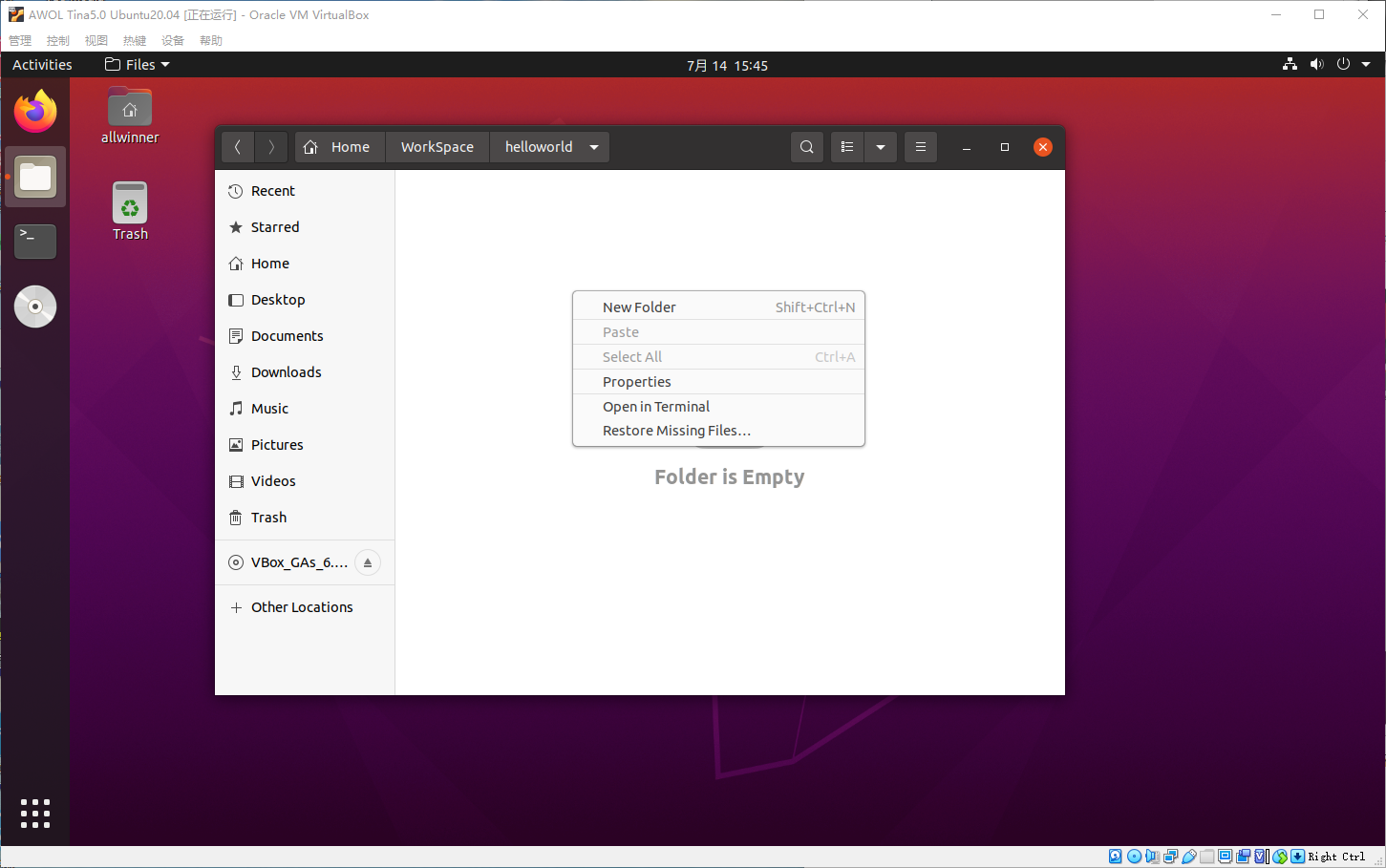Open Firefox from the dock
The image size is (1386, 868).
34,111
